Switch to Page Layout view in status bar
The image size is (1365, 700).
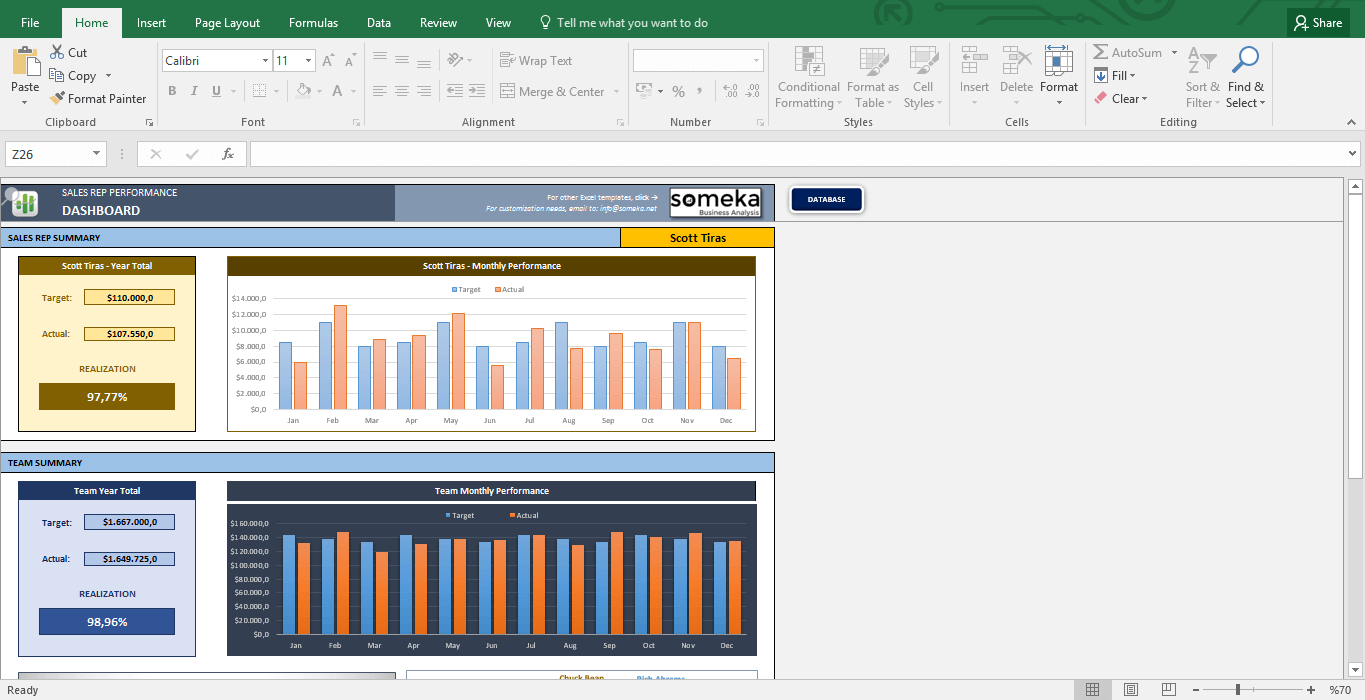(x=1131, y=690)
